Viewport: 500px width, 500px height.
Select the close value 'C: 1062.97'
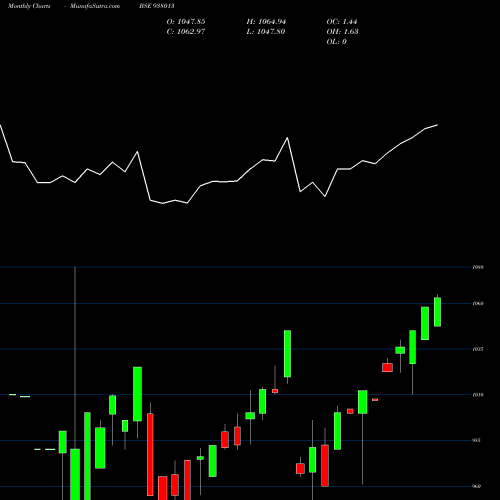(186, 32)
